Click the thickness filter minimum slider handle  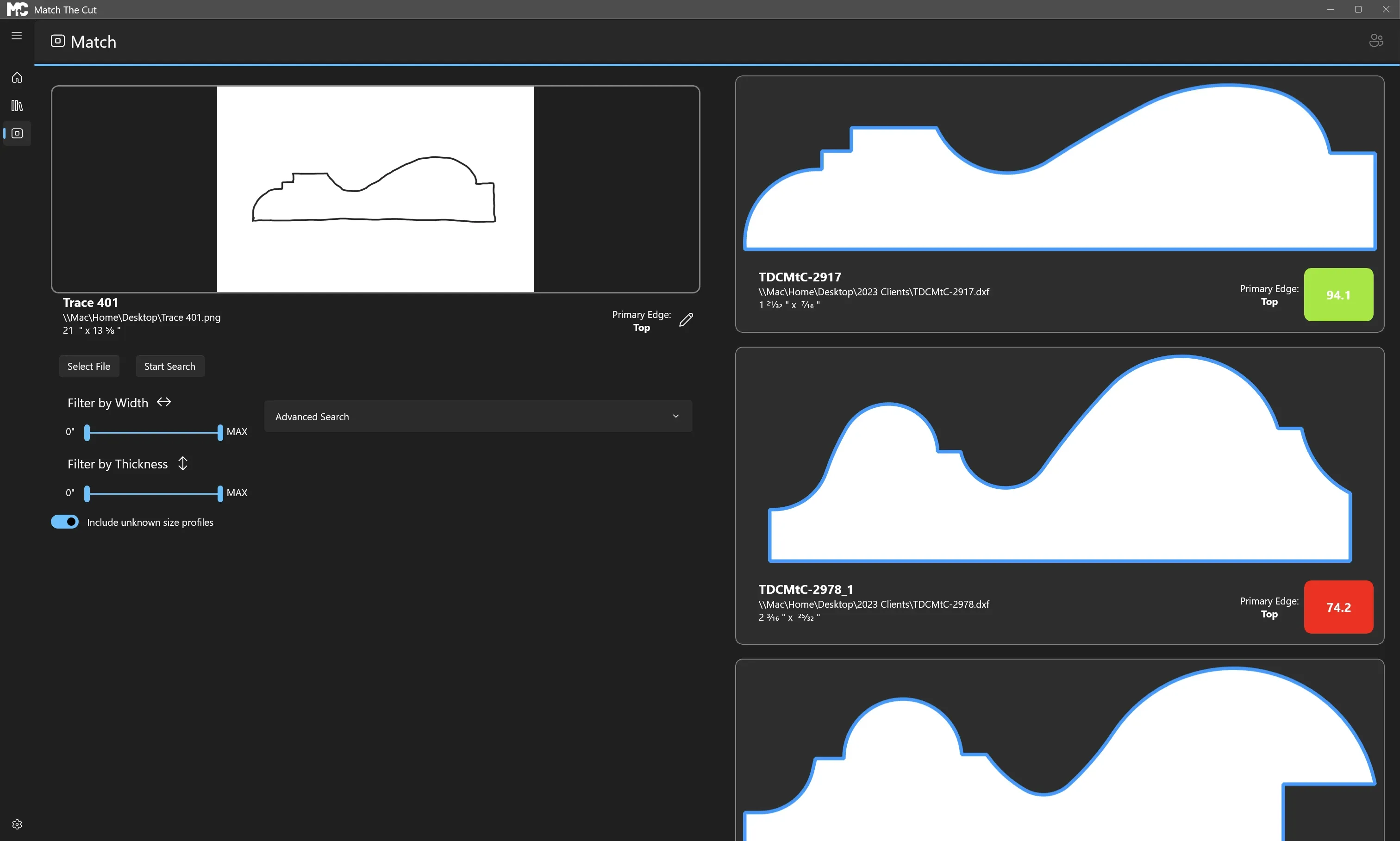[x=87, y=493]
